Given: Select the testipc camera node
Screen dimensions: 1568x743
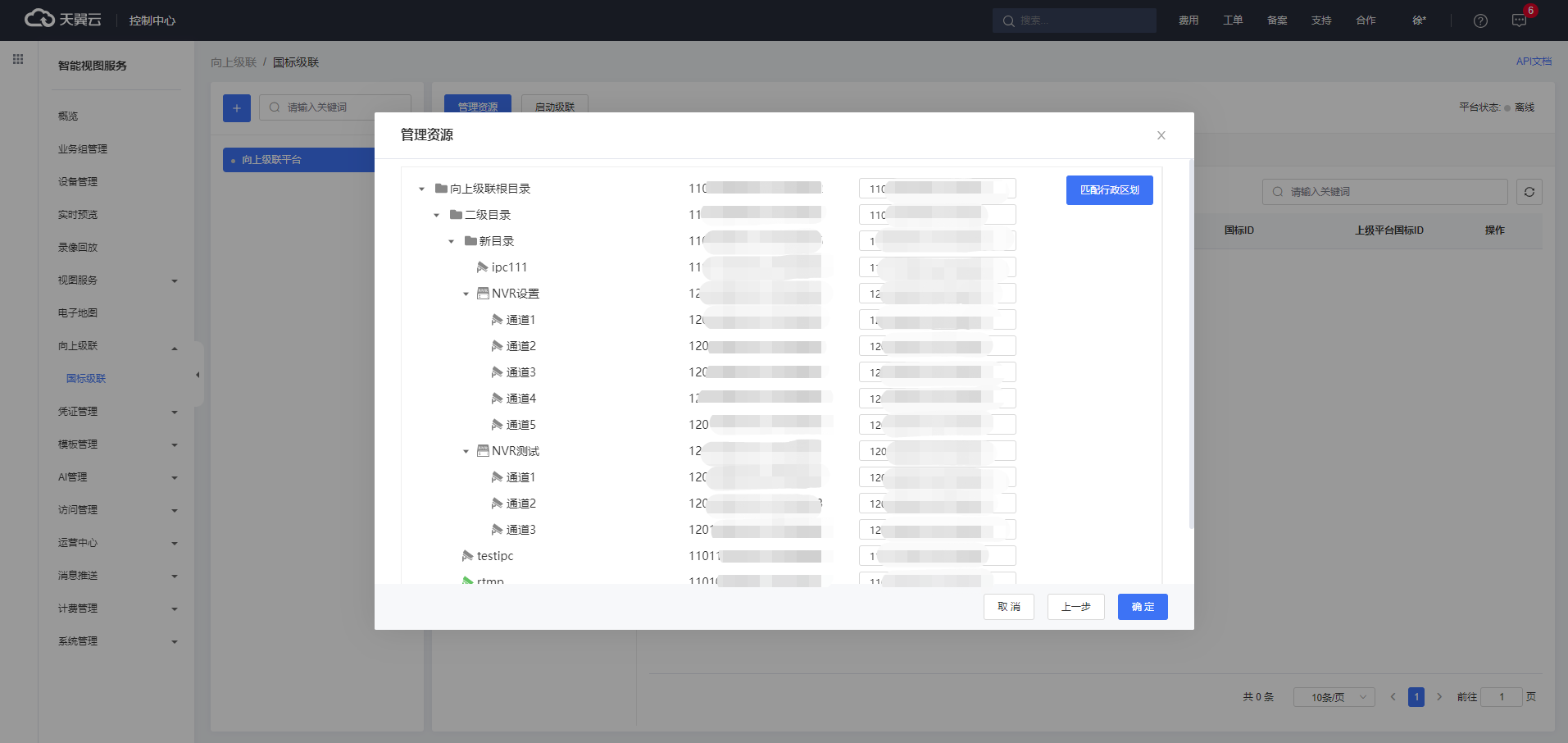Looking at the screenshot, I should (494, 556).
